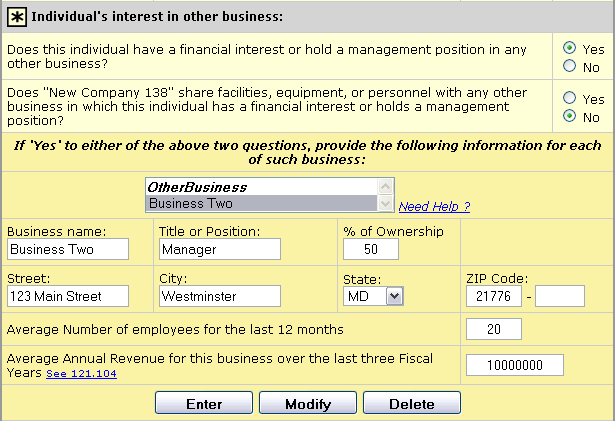Select Yes for shared facilities question
The width and height of the screenshot is (615, 421).
(x=569, y=98)
